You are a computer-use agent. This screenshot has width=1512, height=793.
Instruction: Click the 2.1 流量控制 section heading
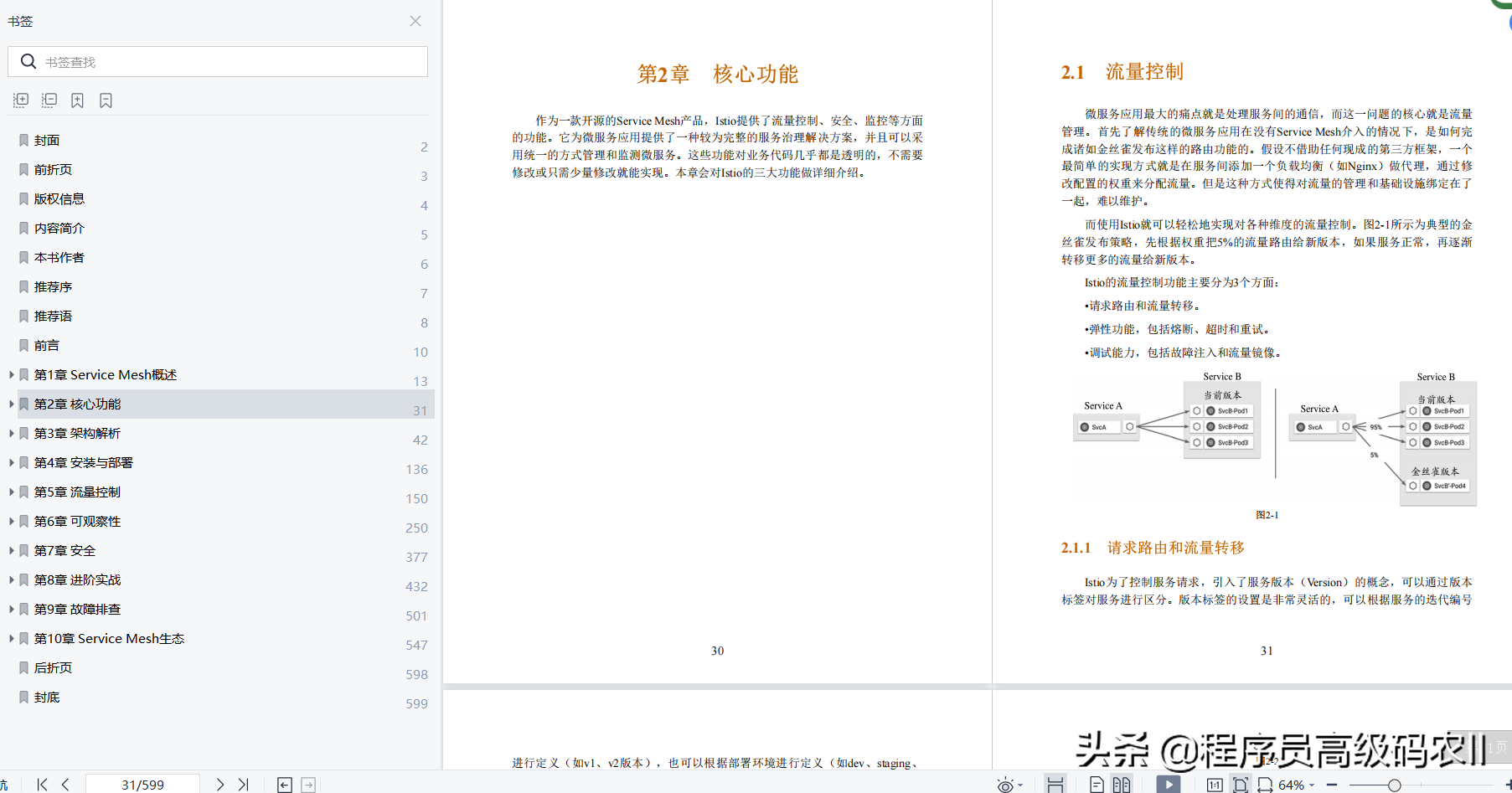tap(1122, 72)
